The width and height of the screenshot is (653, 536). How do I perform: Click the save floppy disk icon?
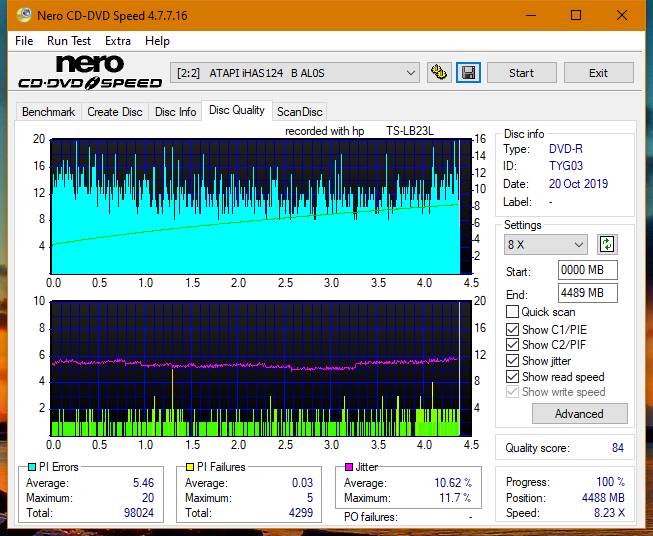point(469,73)
